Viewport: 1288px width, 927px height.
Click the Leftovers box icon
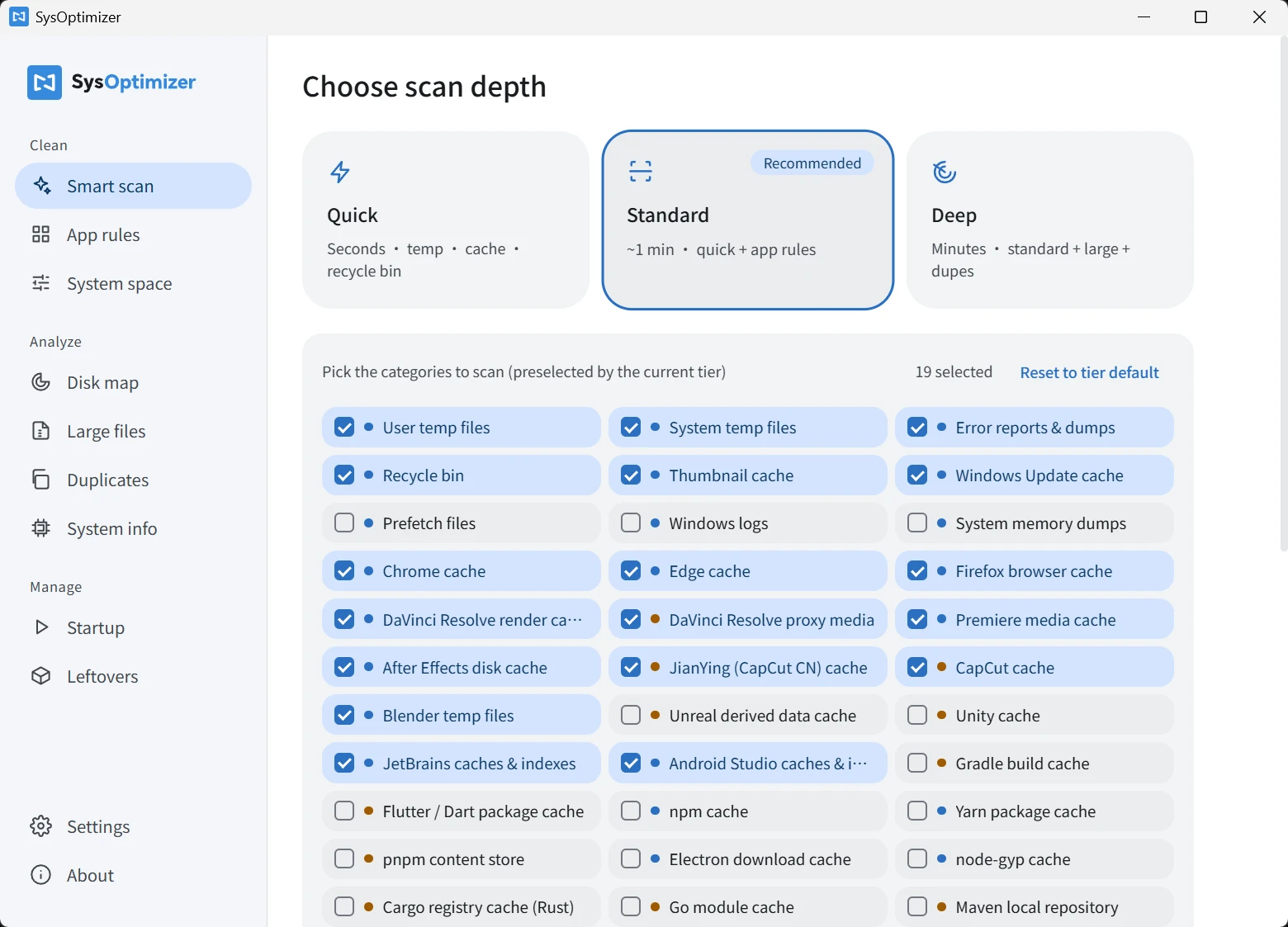tap(40, 676)
